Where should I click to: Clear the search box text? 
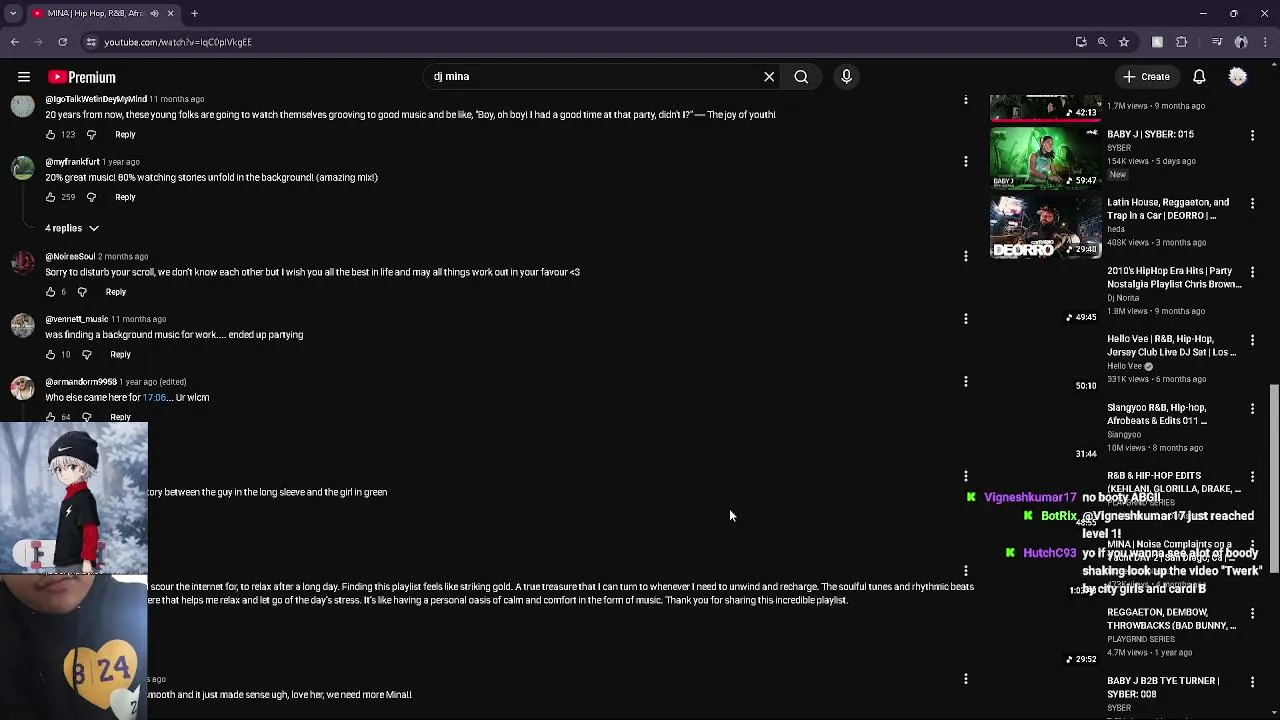pos(769,77)
